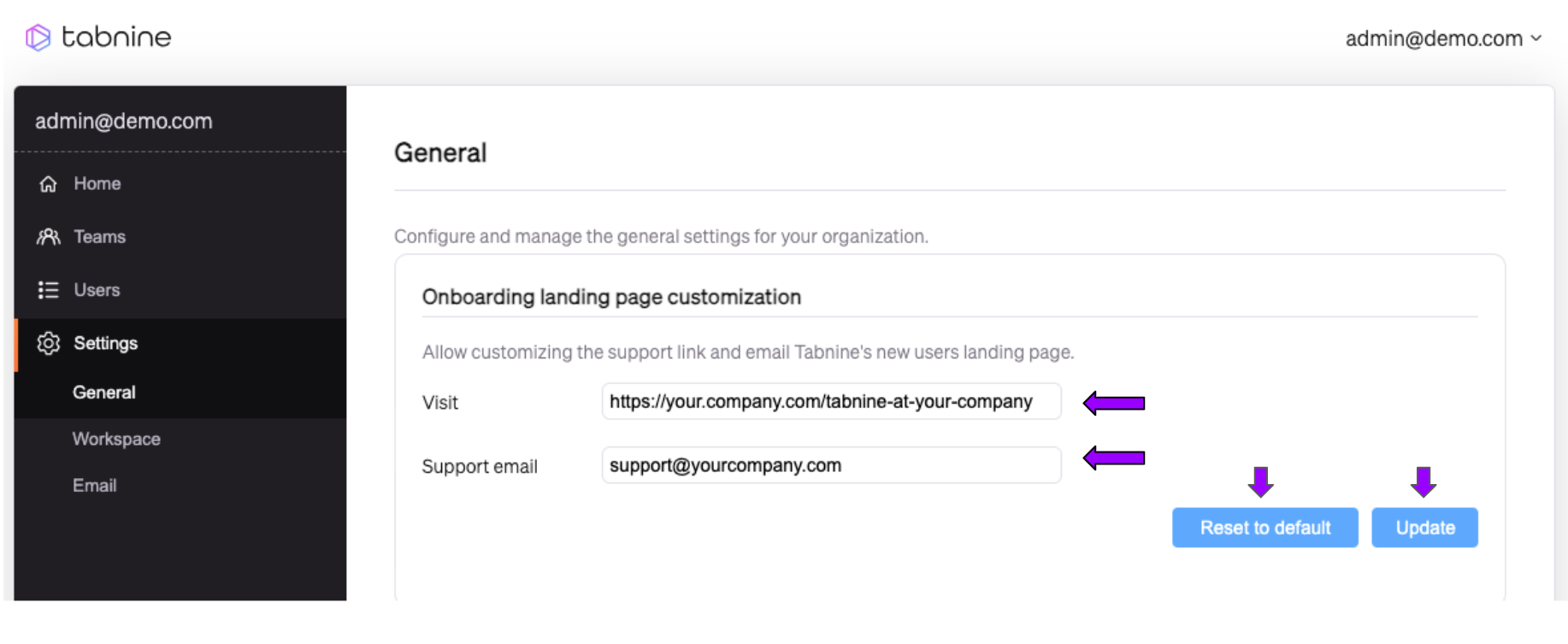Image resolution: width=1568 pixels, height=644 pixels.
Task: Navigate to Users in the sidebar
Action: (x=97, y=290)
